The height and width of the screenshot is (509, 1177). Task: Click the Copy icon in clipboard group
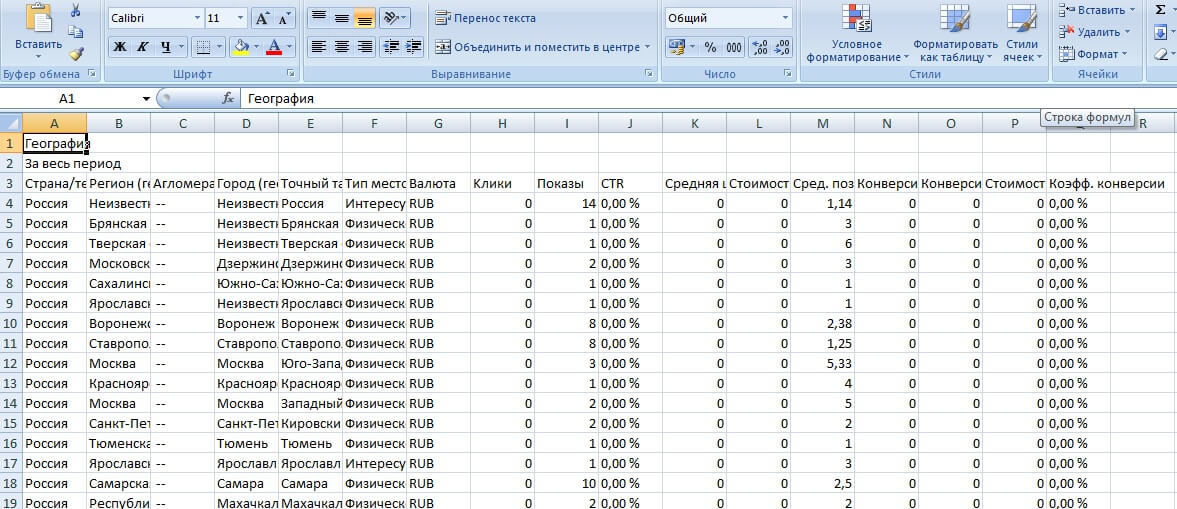click(x=76, y=32)
